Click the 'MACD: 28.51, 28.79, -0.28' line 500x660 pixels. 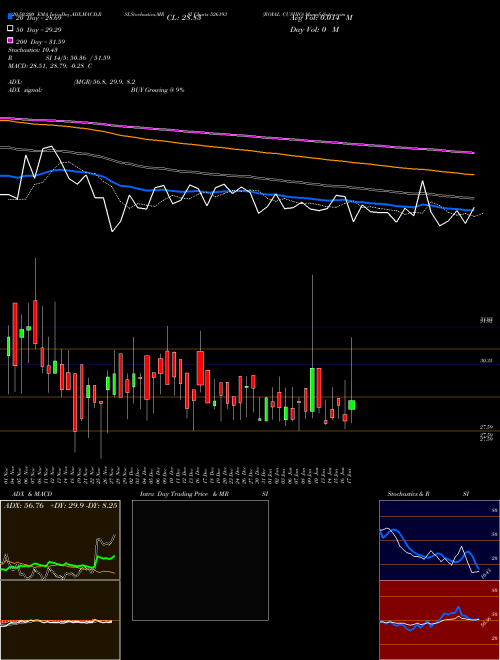click(50, 66)
